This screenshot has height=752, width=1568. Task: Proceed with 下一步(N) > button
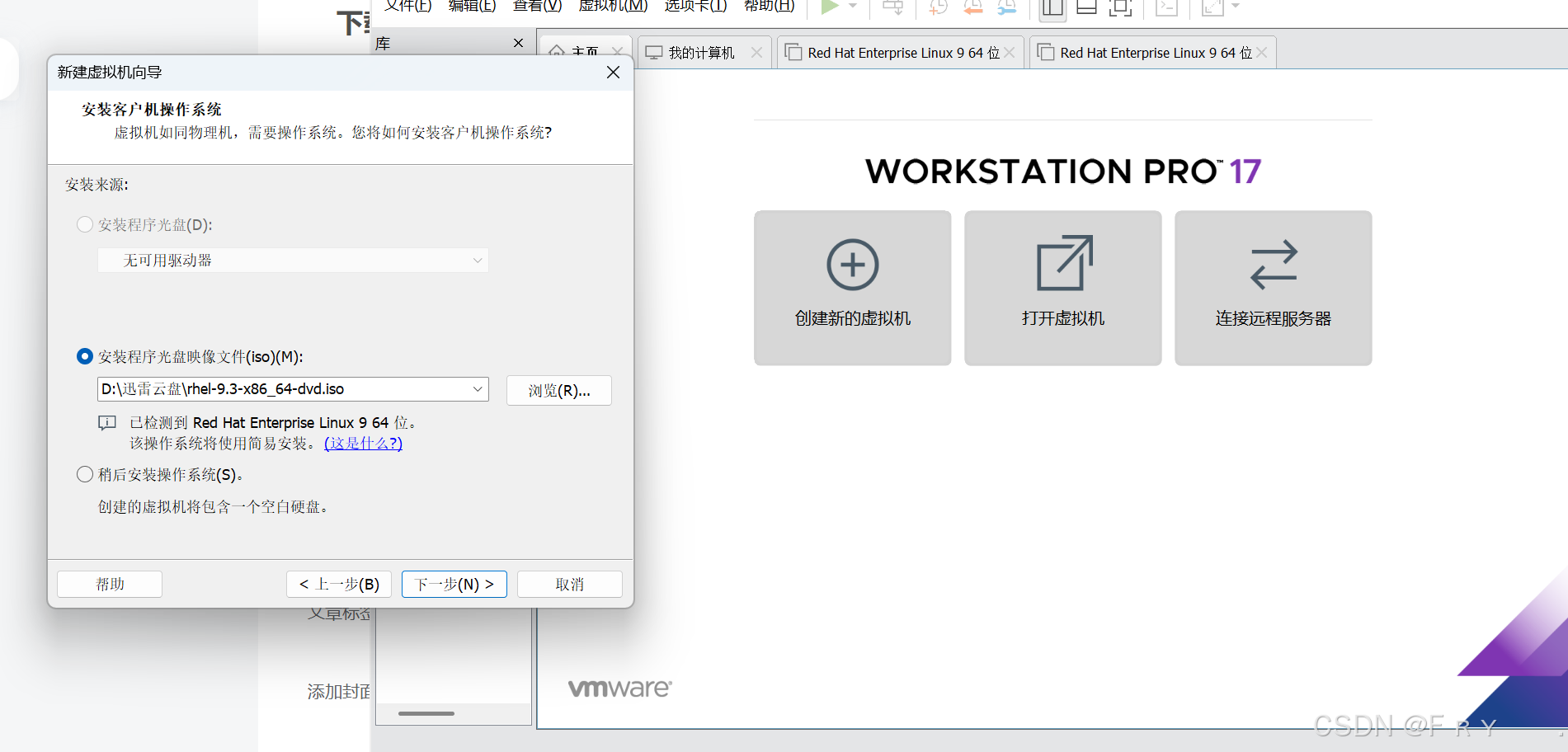tap(454, 584)
